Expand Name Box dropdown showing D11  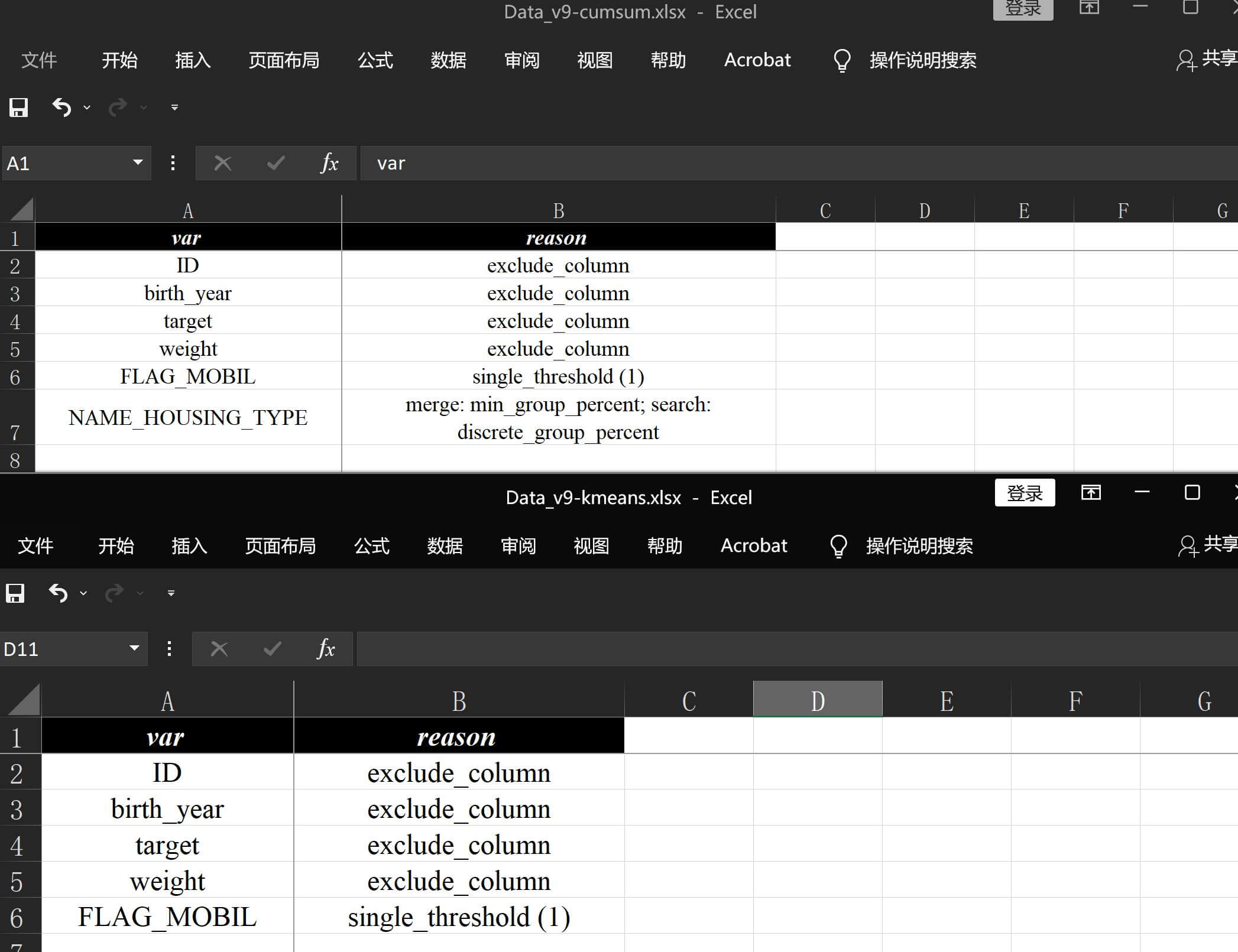(x=134, y=648)
